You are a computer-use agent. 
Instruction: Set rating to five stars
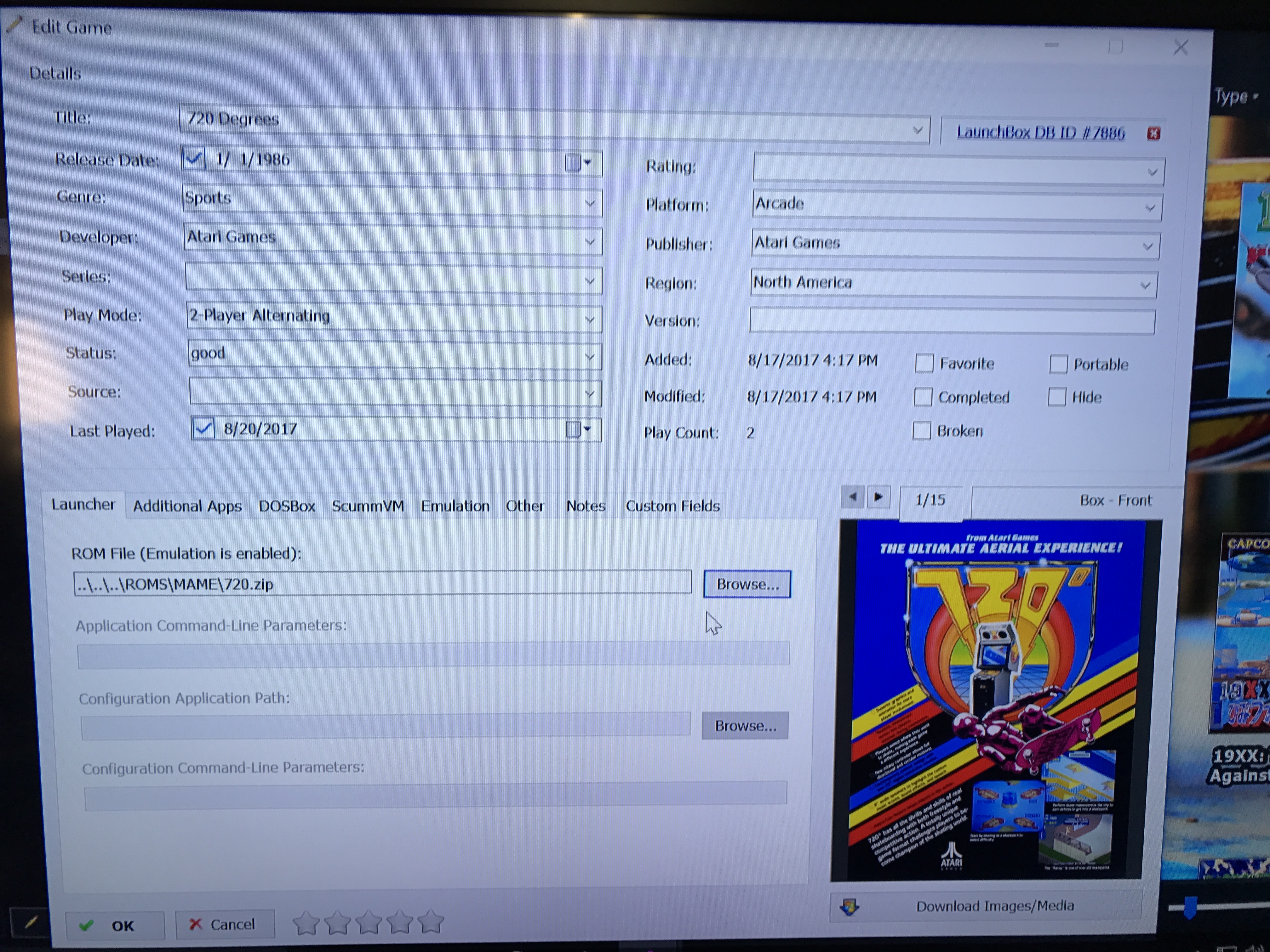[x=431, y=922]
